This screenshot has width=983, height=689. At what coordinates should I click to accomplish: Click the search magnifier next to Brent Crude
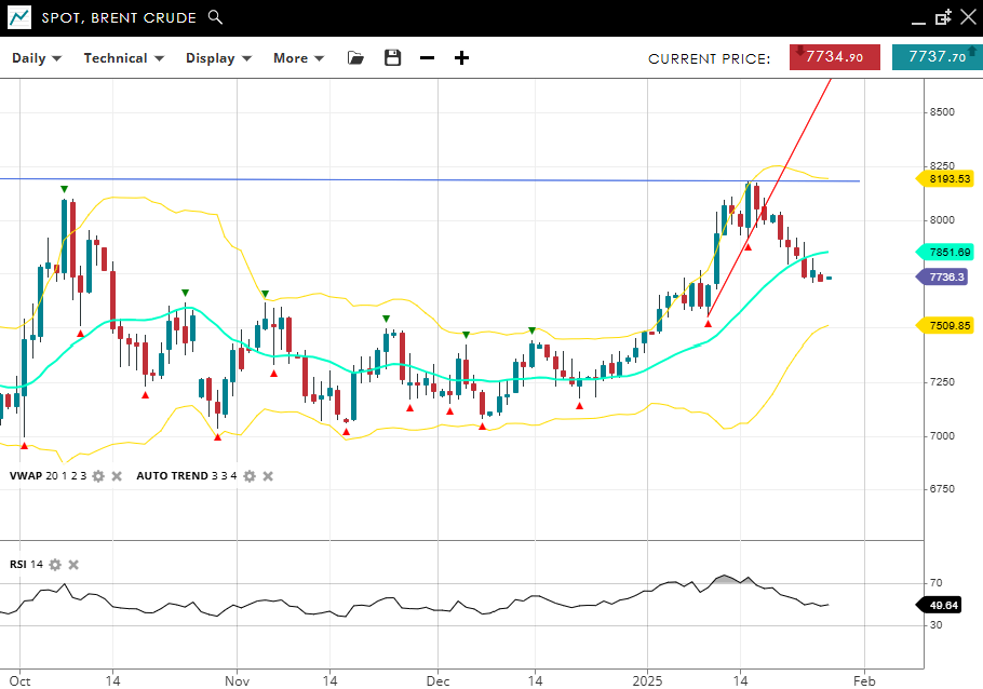215,18
